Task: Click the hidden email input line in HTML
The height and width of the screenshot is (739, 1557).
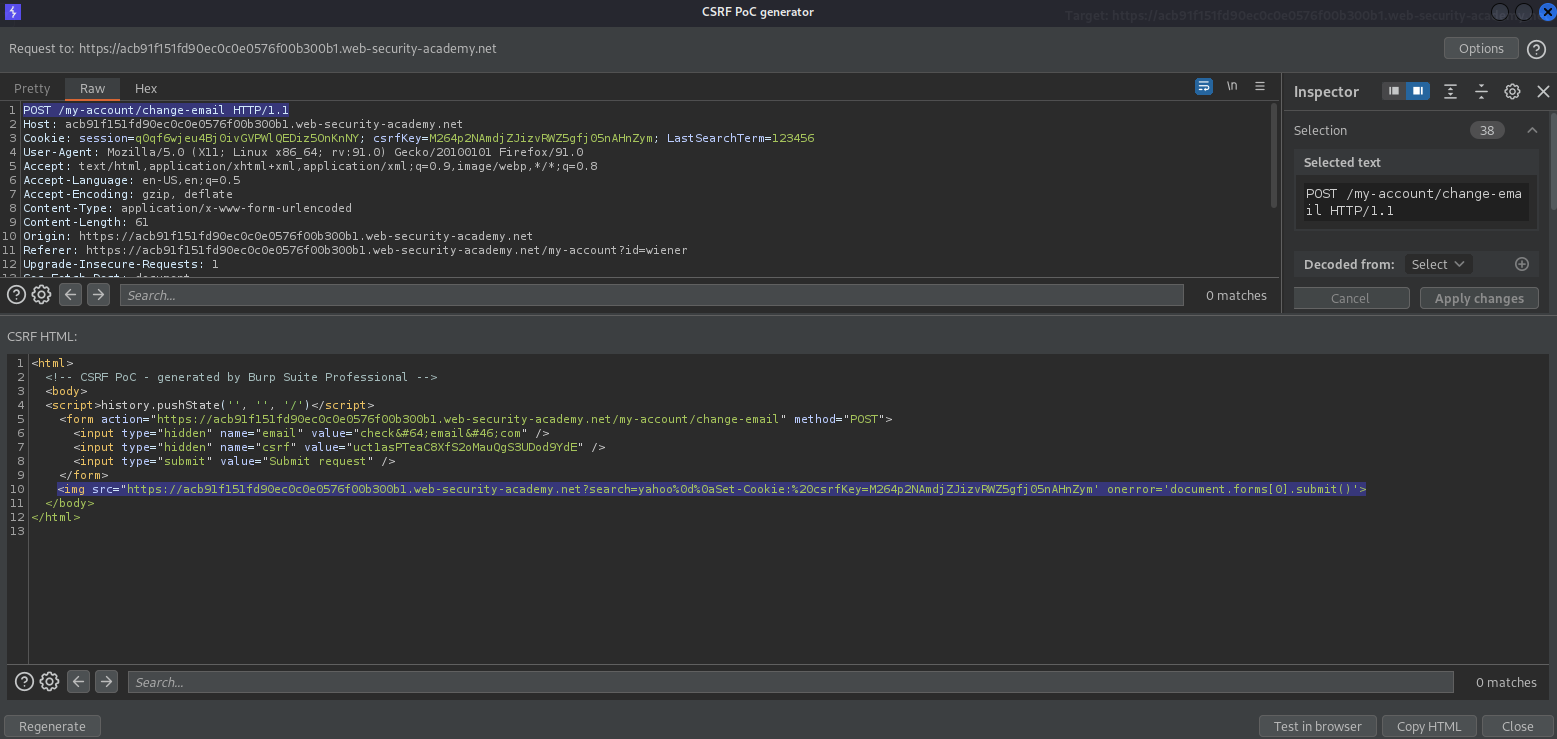Action: (311, 433)
